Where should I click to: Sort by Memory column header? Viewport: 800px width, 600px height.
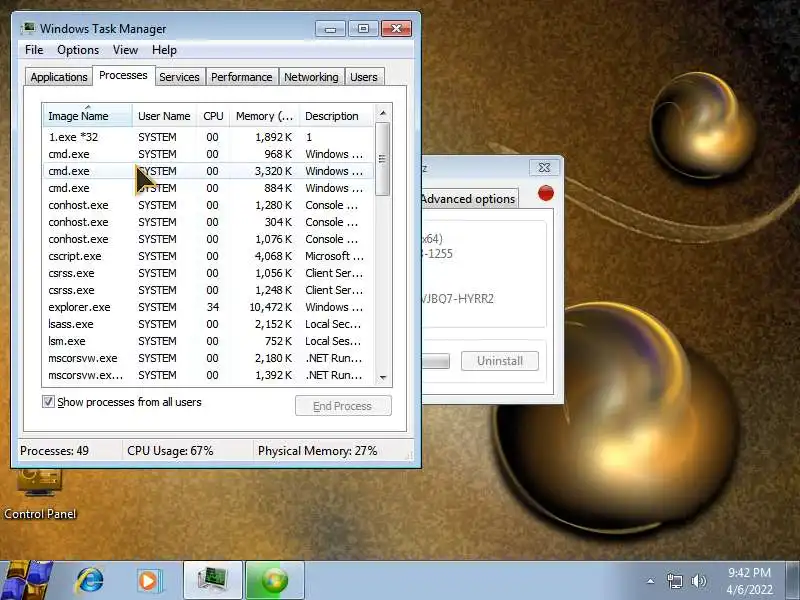coord(264,116)
